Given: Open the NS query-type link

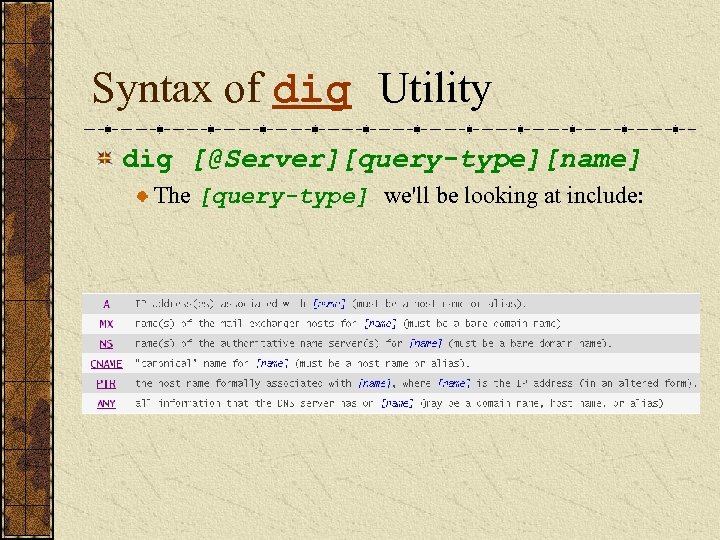Looking at the screenshot, I should tap(106, 343).
